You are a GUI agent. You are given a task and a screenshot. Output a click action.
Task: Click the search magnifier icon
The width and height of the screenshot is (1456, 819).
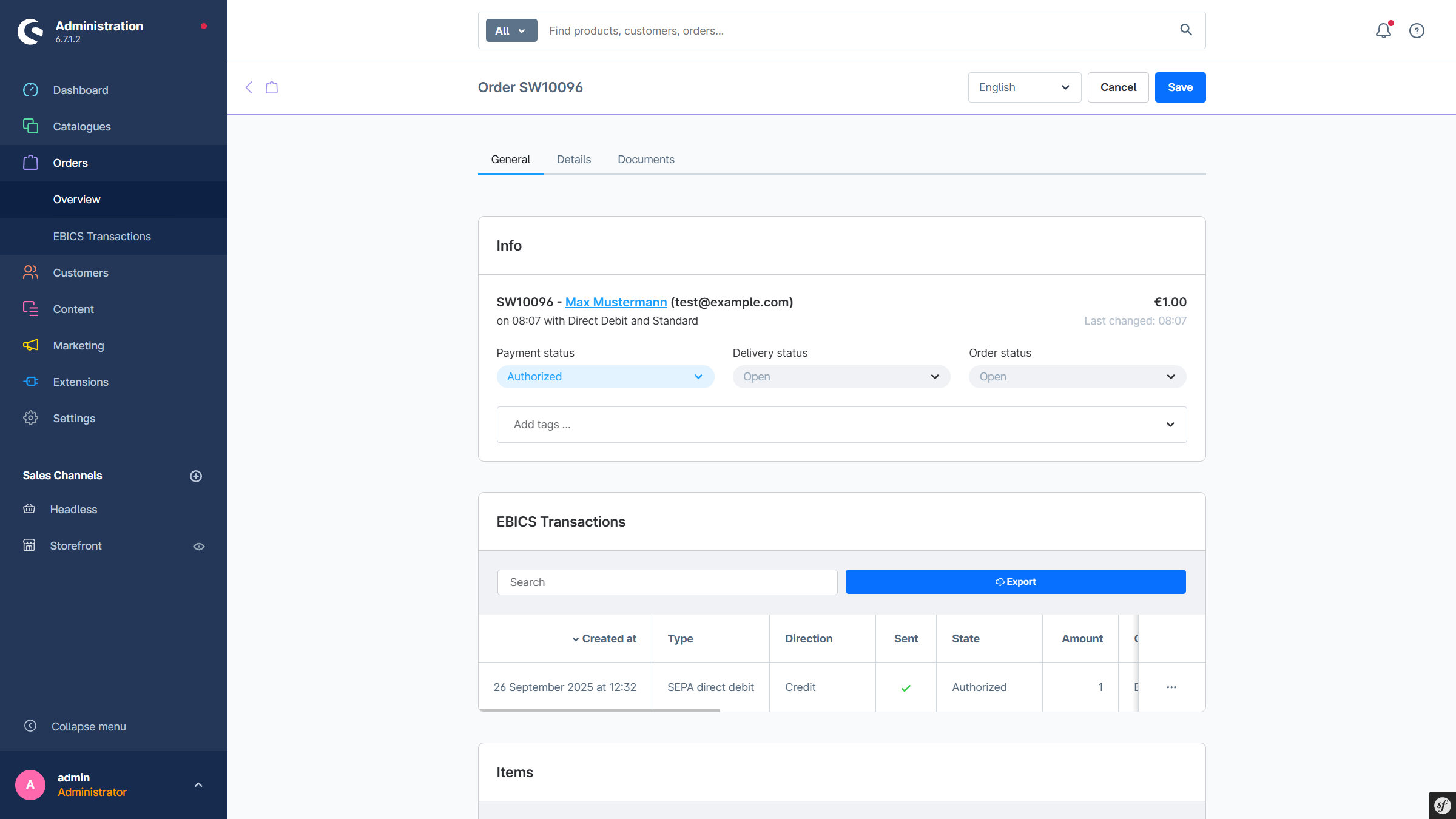(x=1186, y=30)
